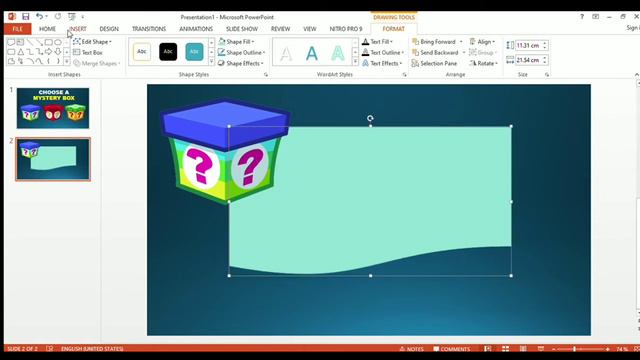Toggle the NOTES pane

click(411, 349)
